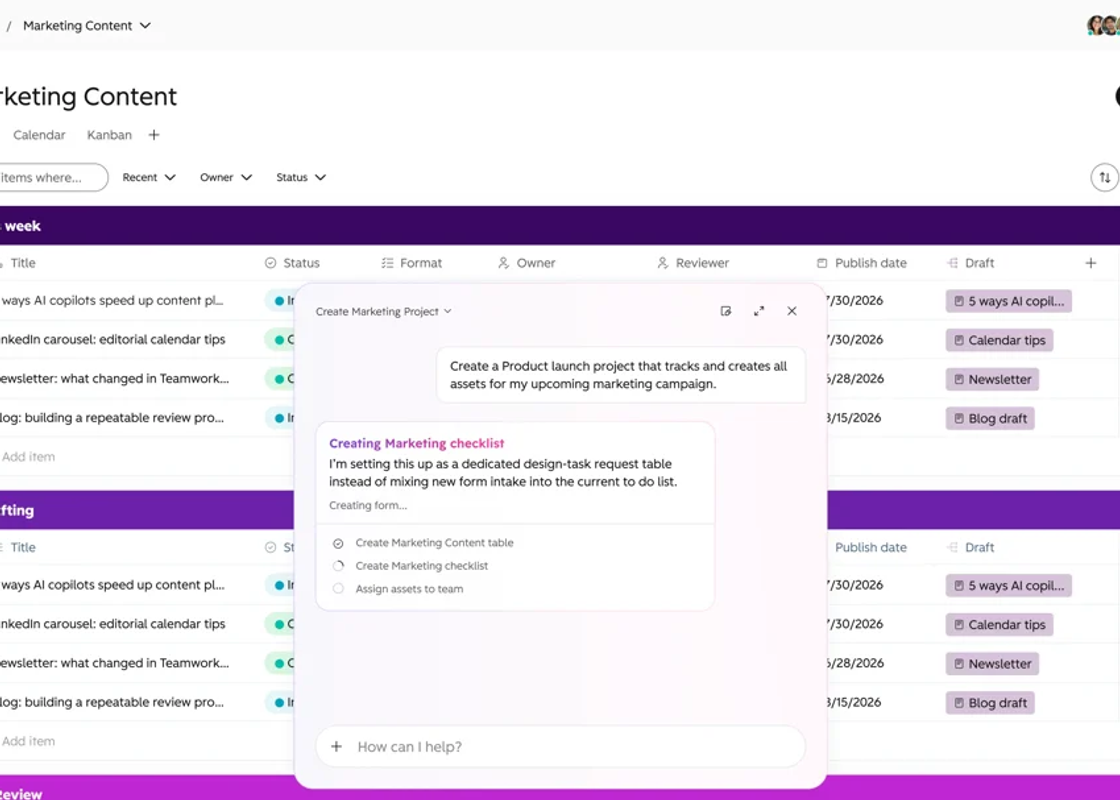Image resolution: width=1120 pixels, height=800 pixels.
Task: Add a new view with plus icon
Action: (154, 135)
